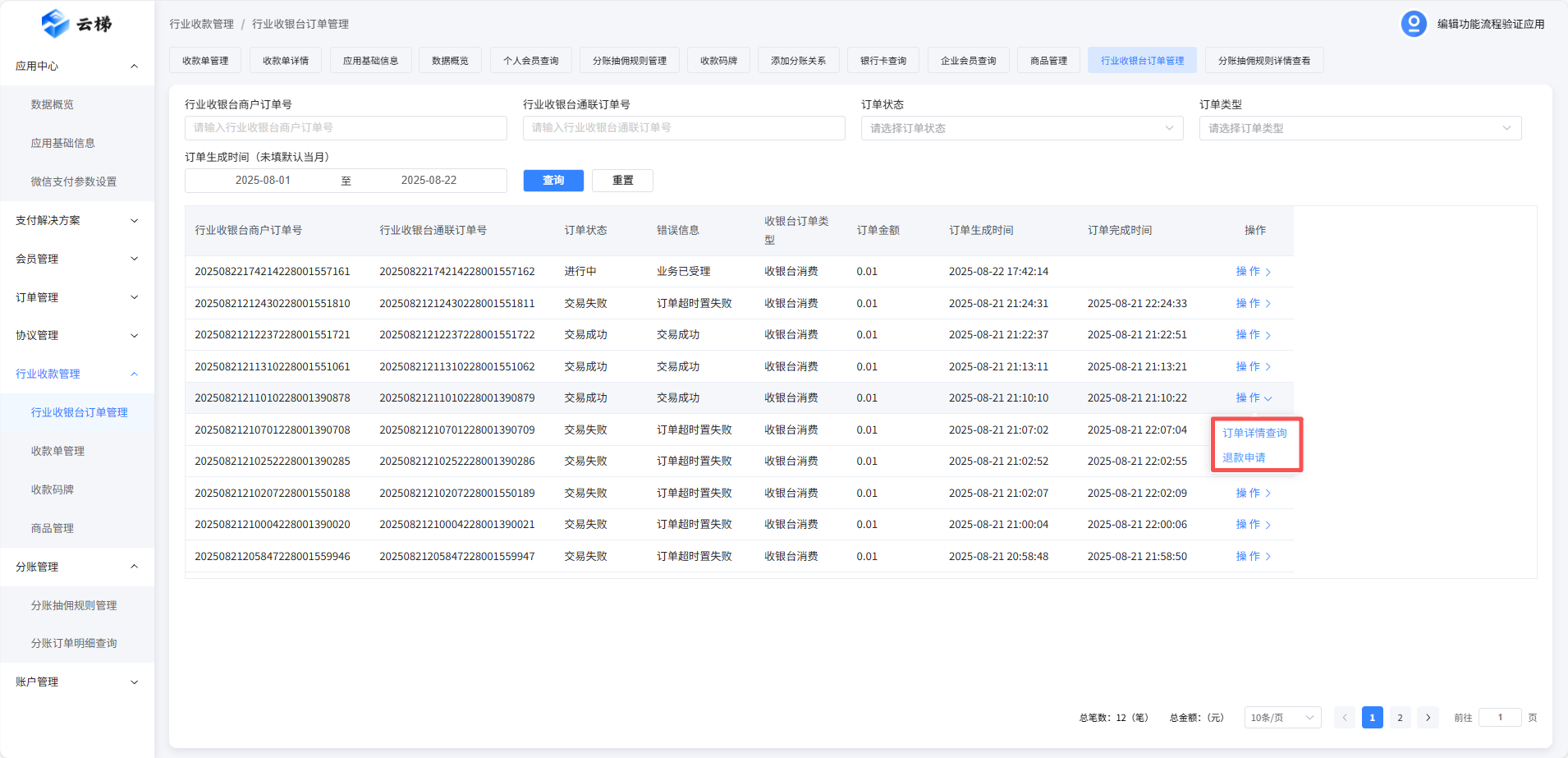Open the 订单状态 dropdown

coord(1021,128)
